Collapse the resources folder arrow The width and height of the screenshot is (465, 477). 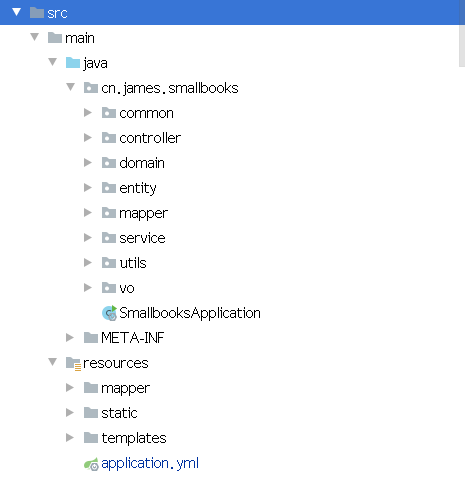[x=52, y=362]
